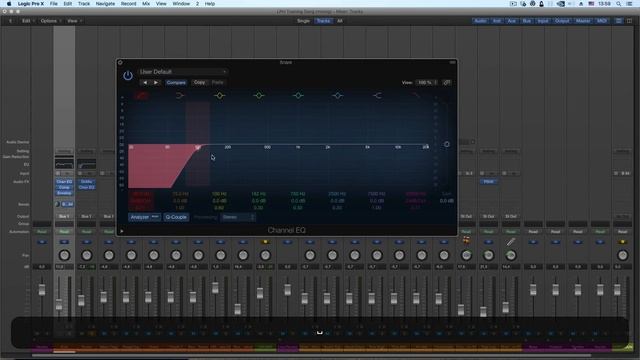Enable the high-cut filter band icon
This screenshot has height=360, width=640.
tap(416, 96)
